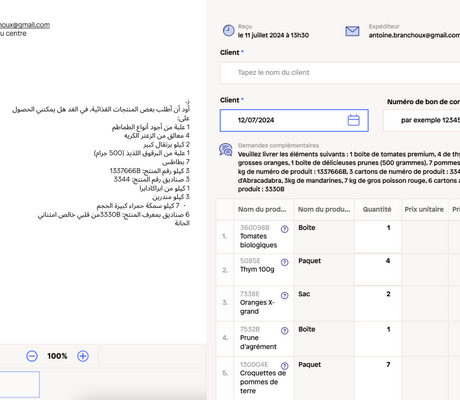Select the Thym 100g product cell
Image resolution: width=460 pixels, height=400 pixels.
click(x=264, y=270)
